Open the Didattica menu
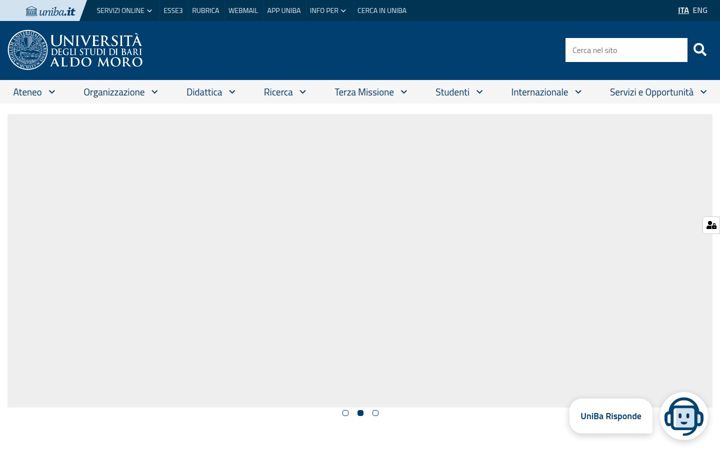This screenshot has height=450, width=720. coord(204,92)
